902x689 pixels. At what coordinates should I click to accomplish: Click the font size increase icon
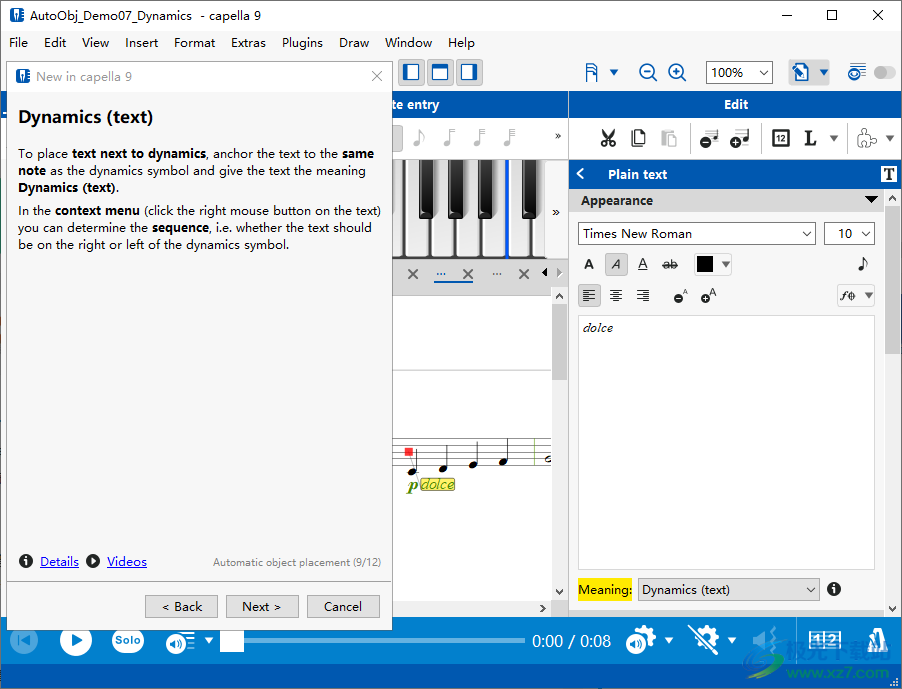[708, 295]
